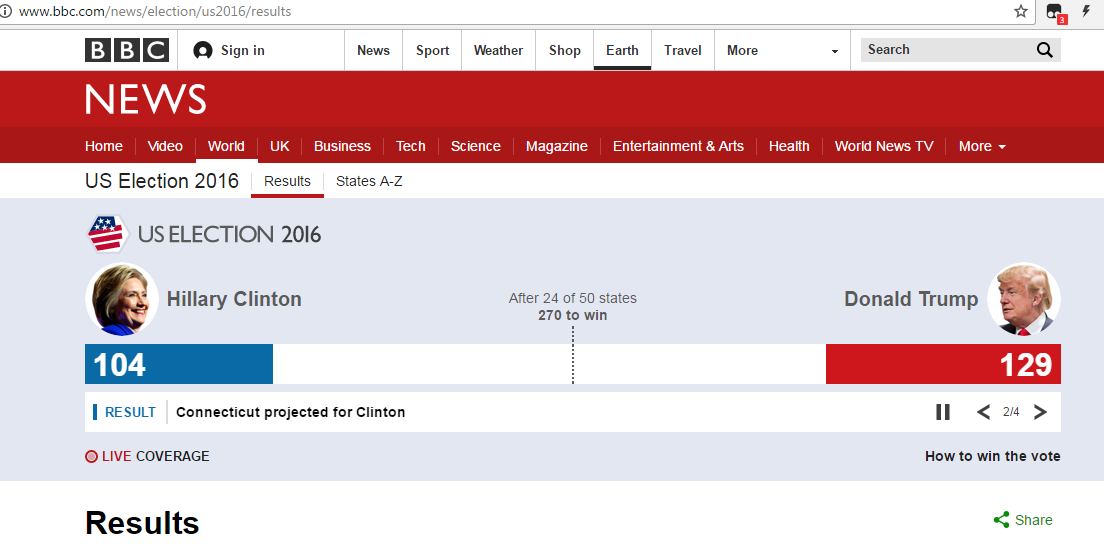Switch to the States A-Z tab
This screenshot has width=1104, height=556.
pyautogui.click(x=369, y=181)
